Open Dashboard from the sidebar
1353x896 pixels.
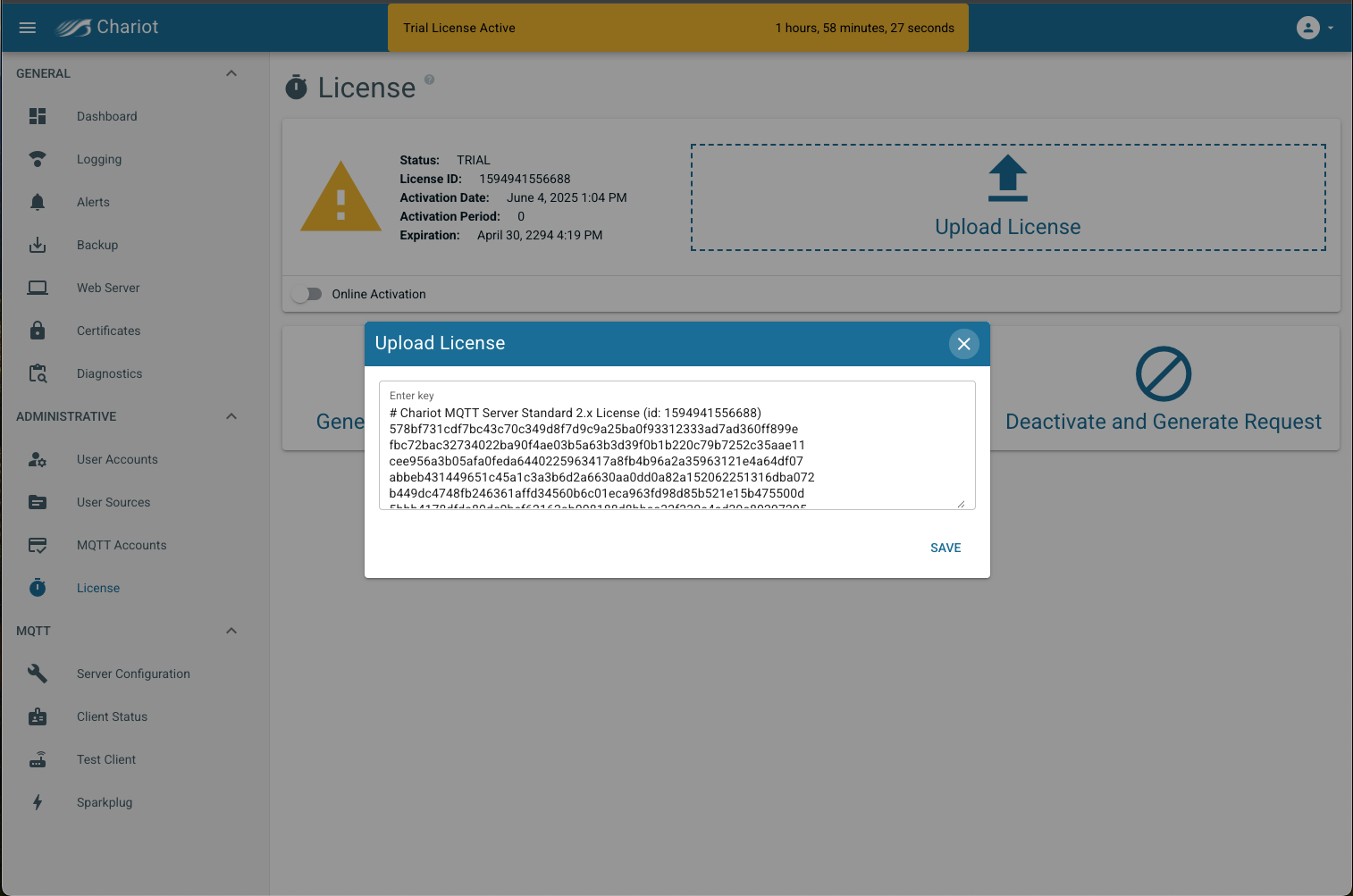tap(107, 116)
